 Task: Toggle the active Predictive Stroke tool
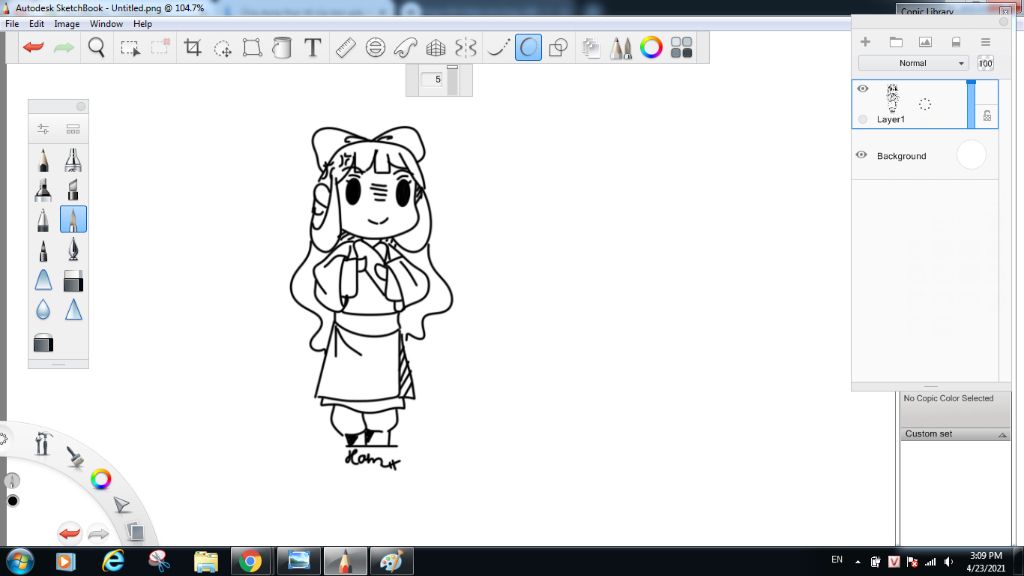tap(528, 48)
